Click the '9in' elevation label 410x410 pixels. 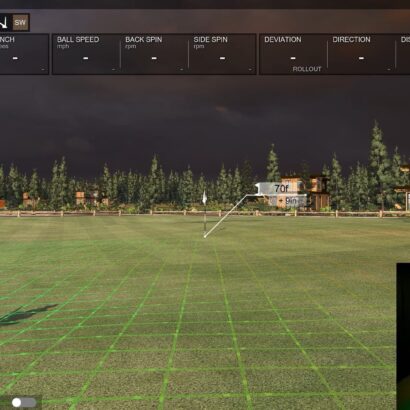tap(290, 201)
